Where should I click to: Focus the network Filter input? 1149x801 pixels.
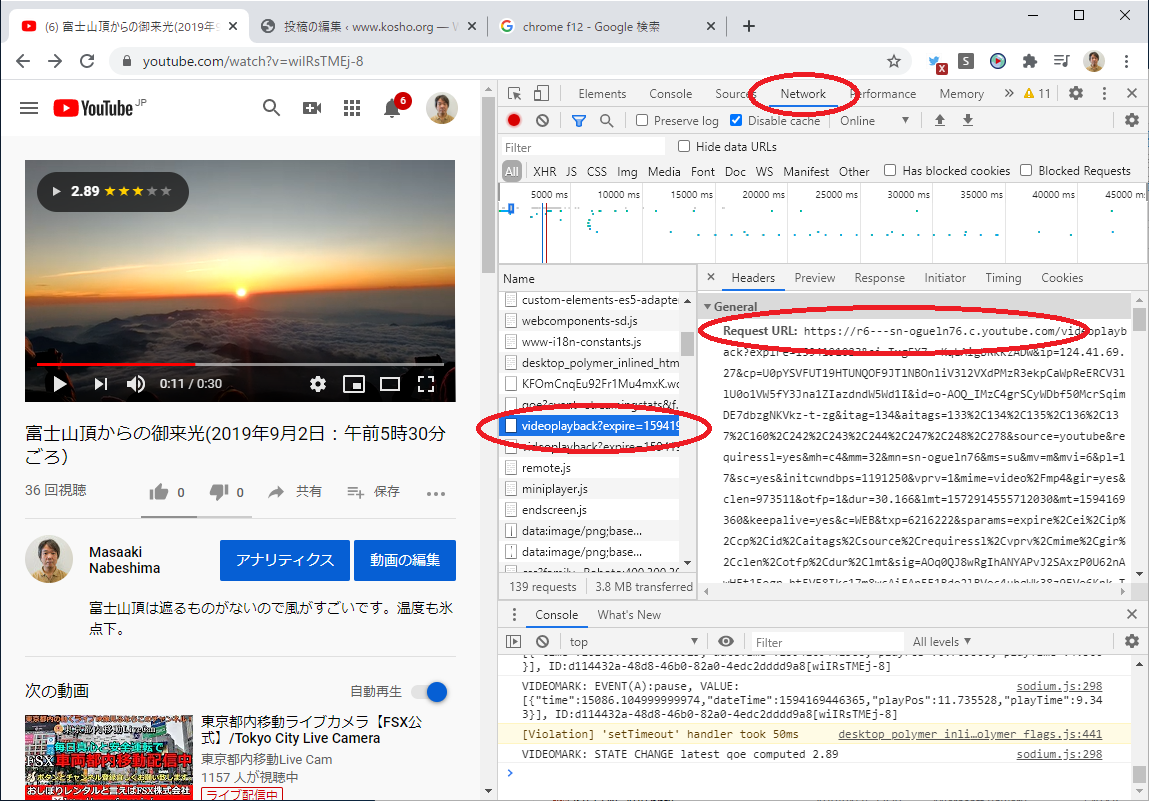coord(583,147)
